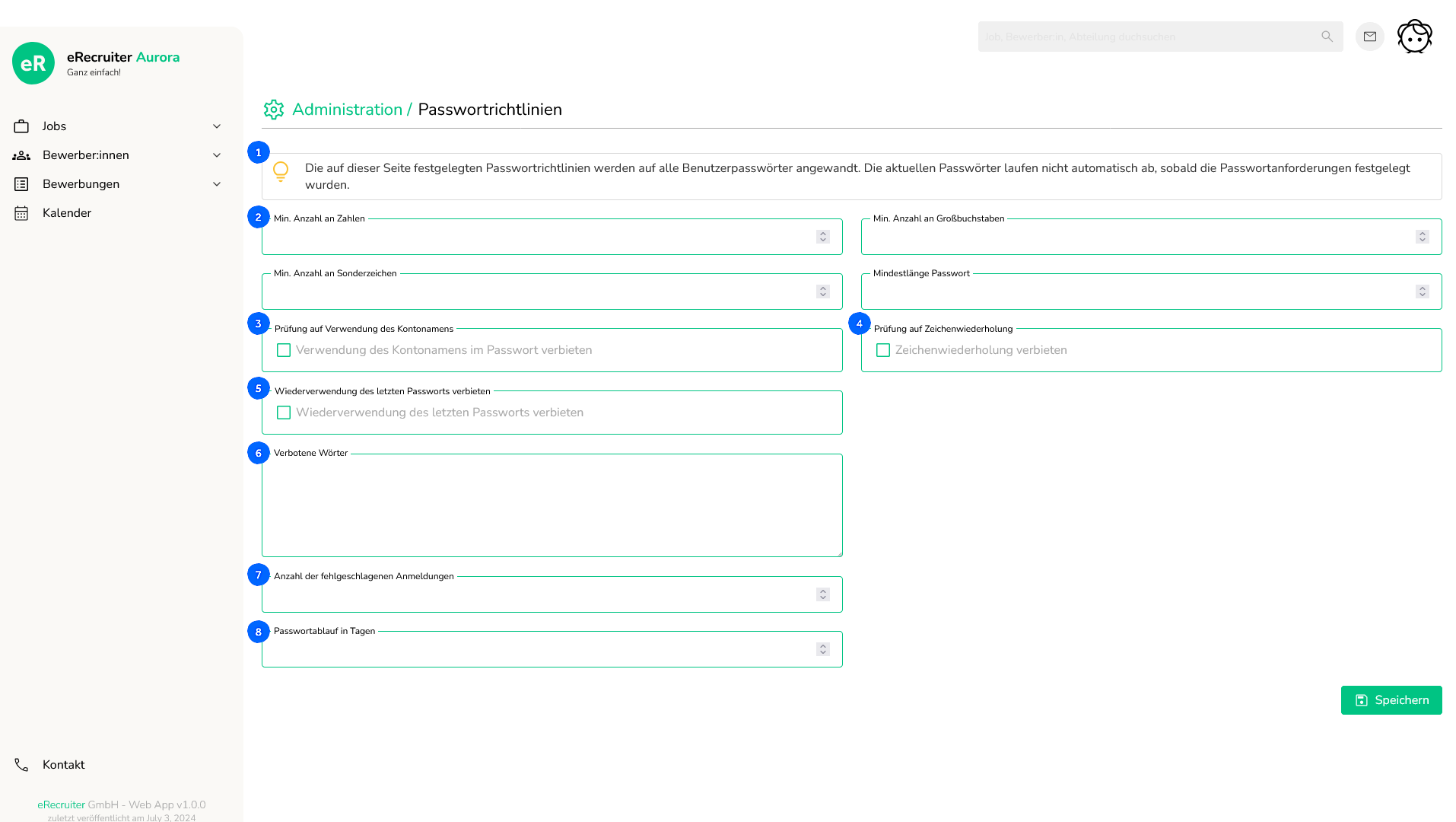Viewport: 1456px width, 822px height.
Task: Adjust Min. Anzahl an Zahlen stepper
Action: tap(823, 237)
